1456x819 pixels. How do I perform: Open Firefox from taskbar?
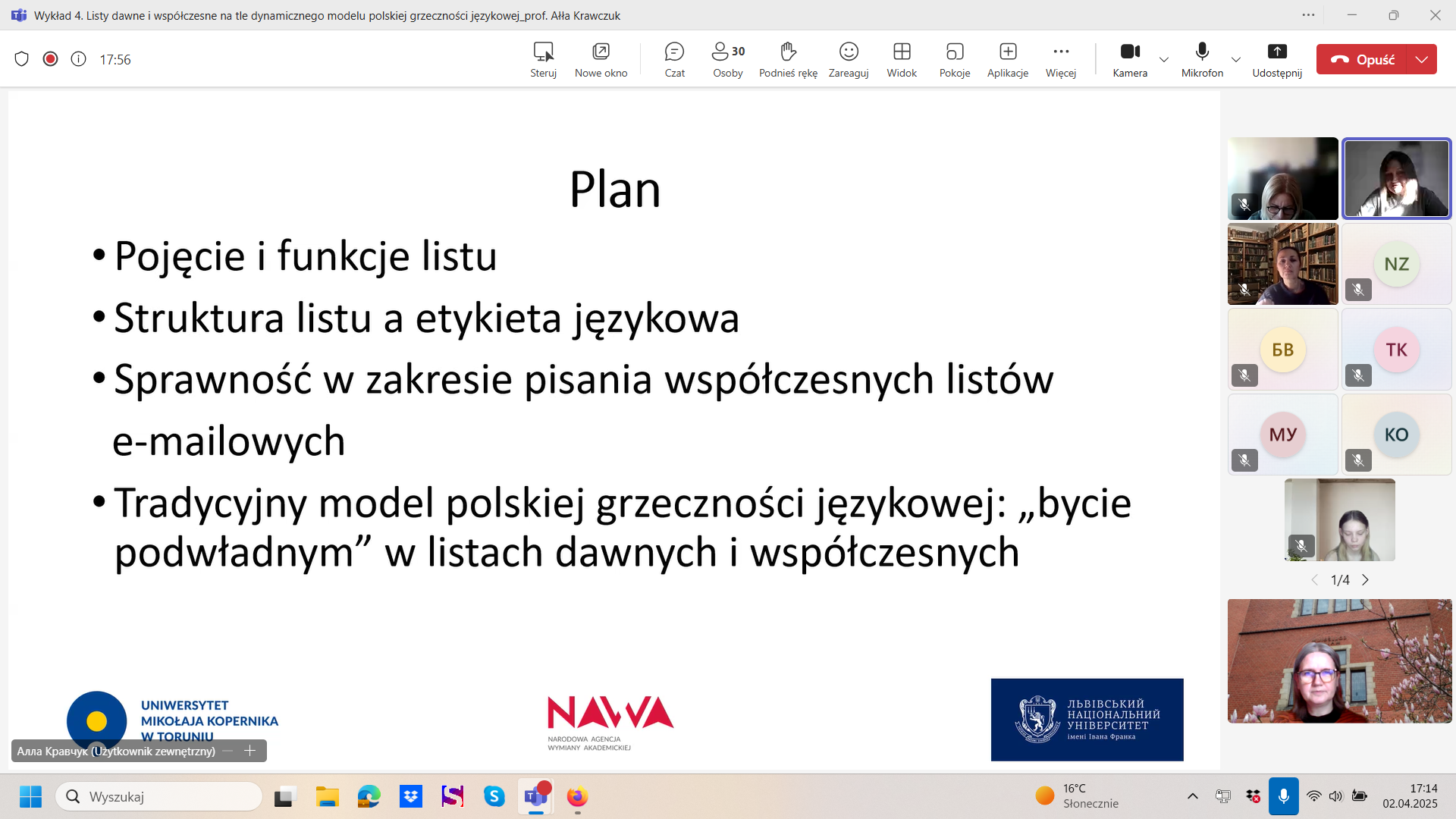tap(577, 796)
